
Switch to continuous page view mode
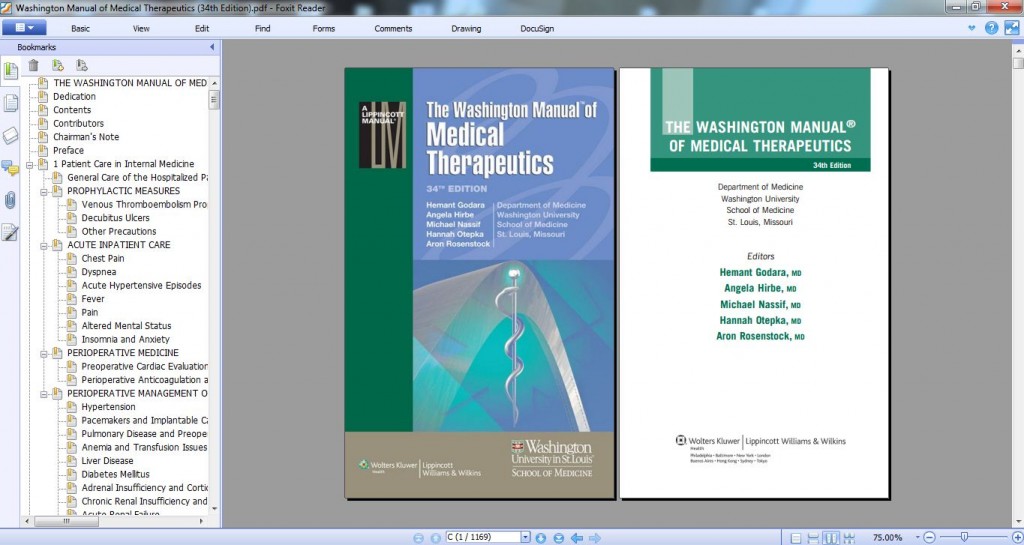coord(813,538)
